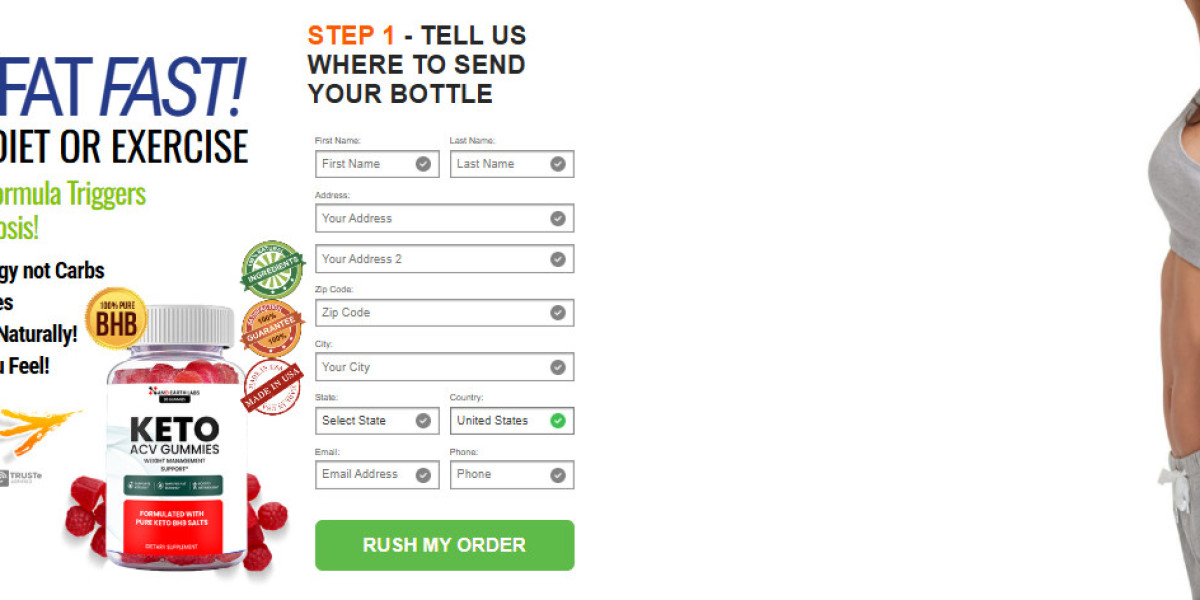This screenshot has width=1200, height=600.
Task: Click the Keto ACV Gummies bottle image
Action: click(x=176, y=437)
